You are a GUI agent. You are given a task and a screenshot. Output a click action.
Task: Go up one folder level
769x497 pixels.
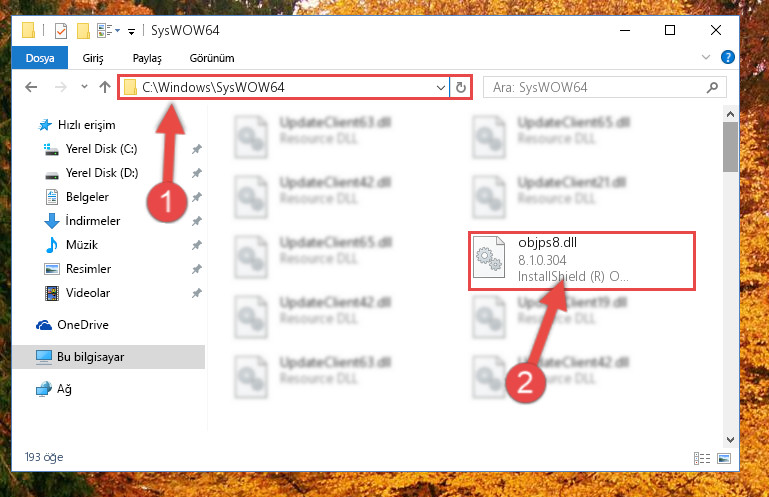point(105,87)
